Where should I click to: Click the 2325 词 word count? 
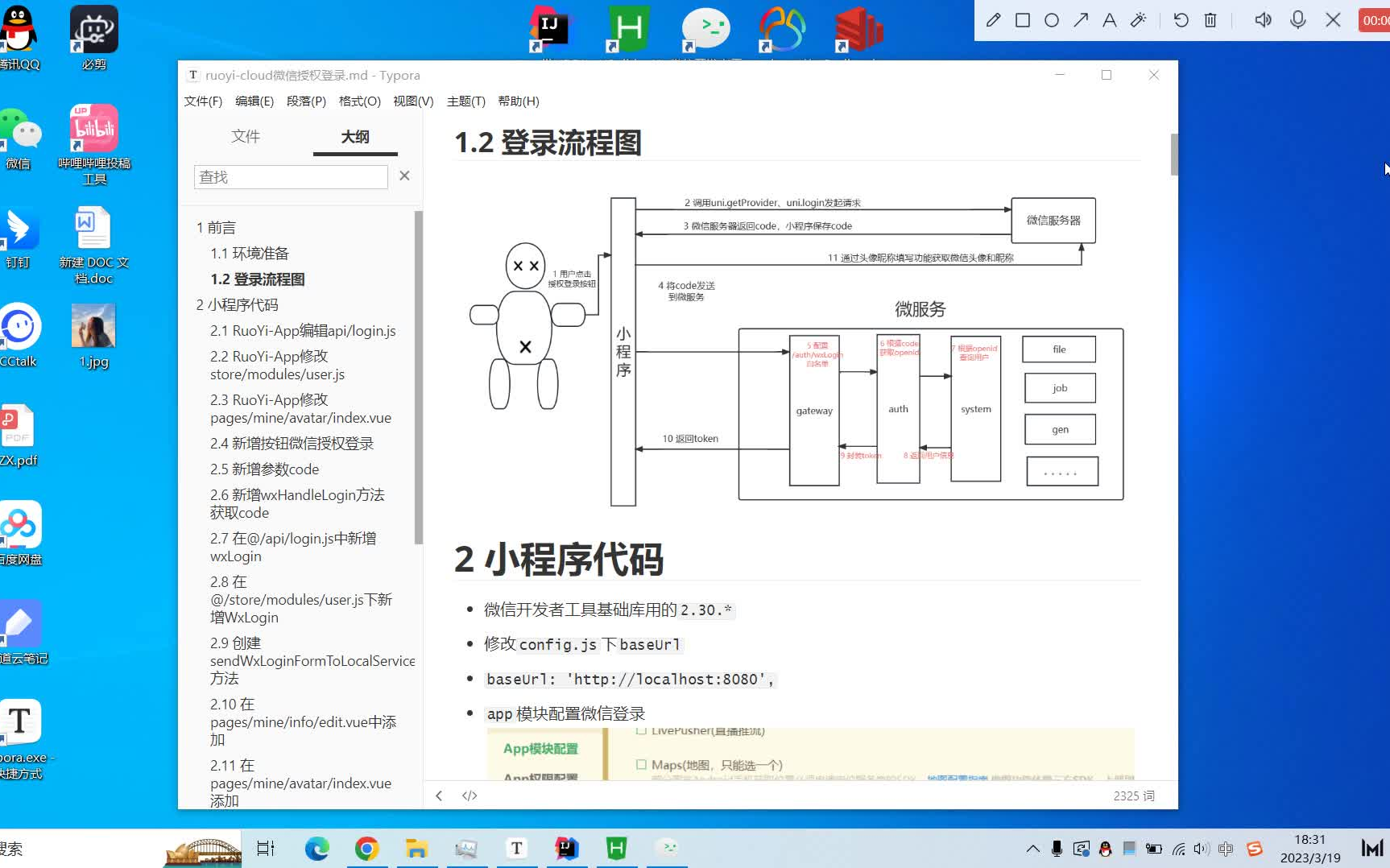(x=1134, y=796)
